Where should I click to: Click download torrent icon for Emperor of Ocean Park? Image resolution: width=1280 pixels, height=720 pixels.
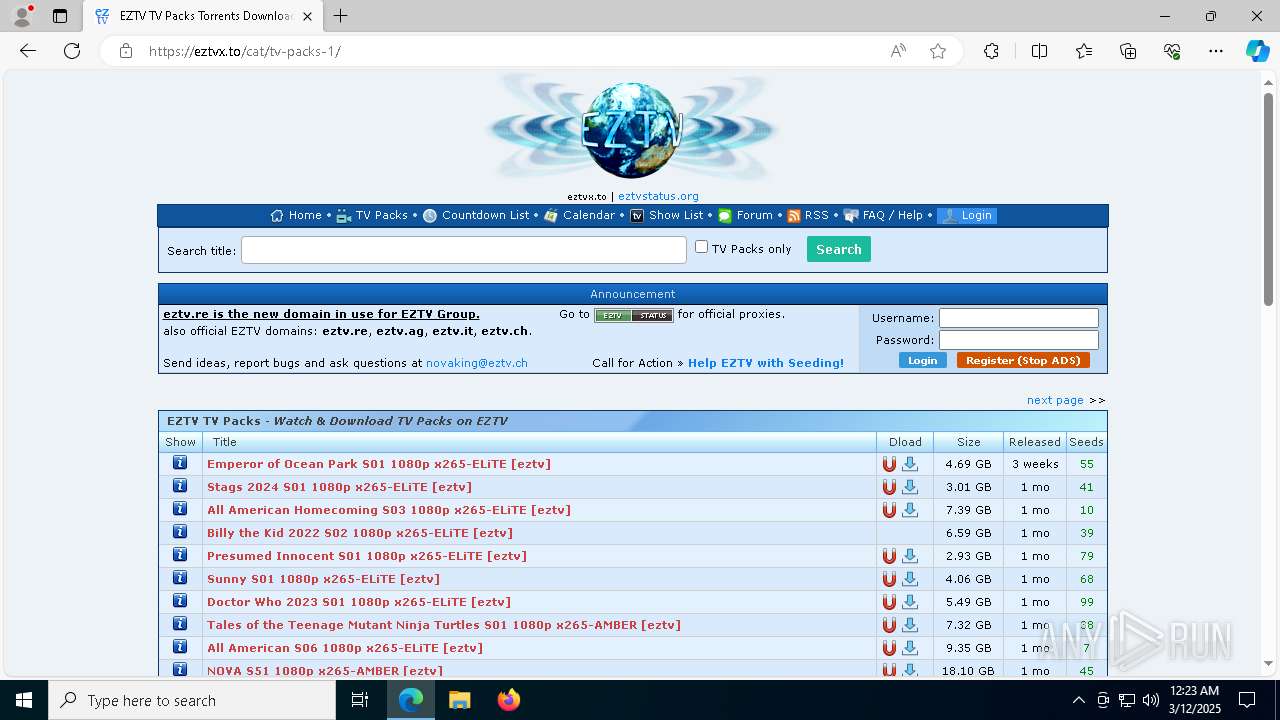coord(910,464)
